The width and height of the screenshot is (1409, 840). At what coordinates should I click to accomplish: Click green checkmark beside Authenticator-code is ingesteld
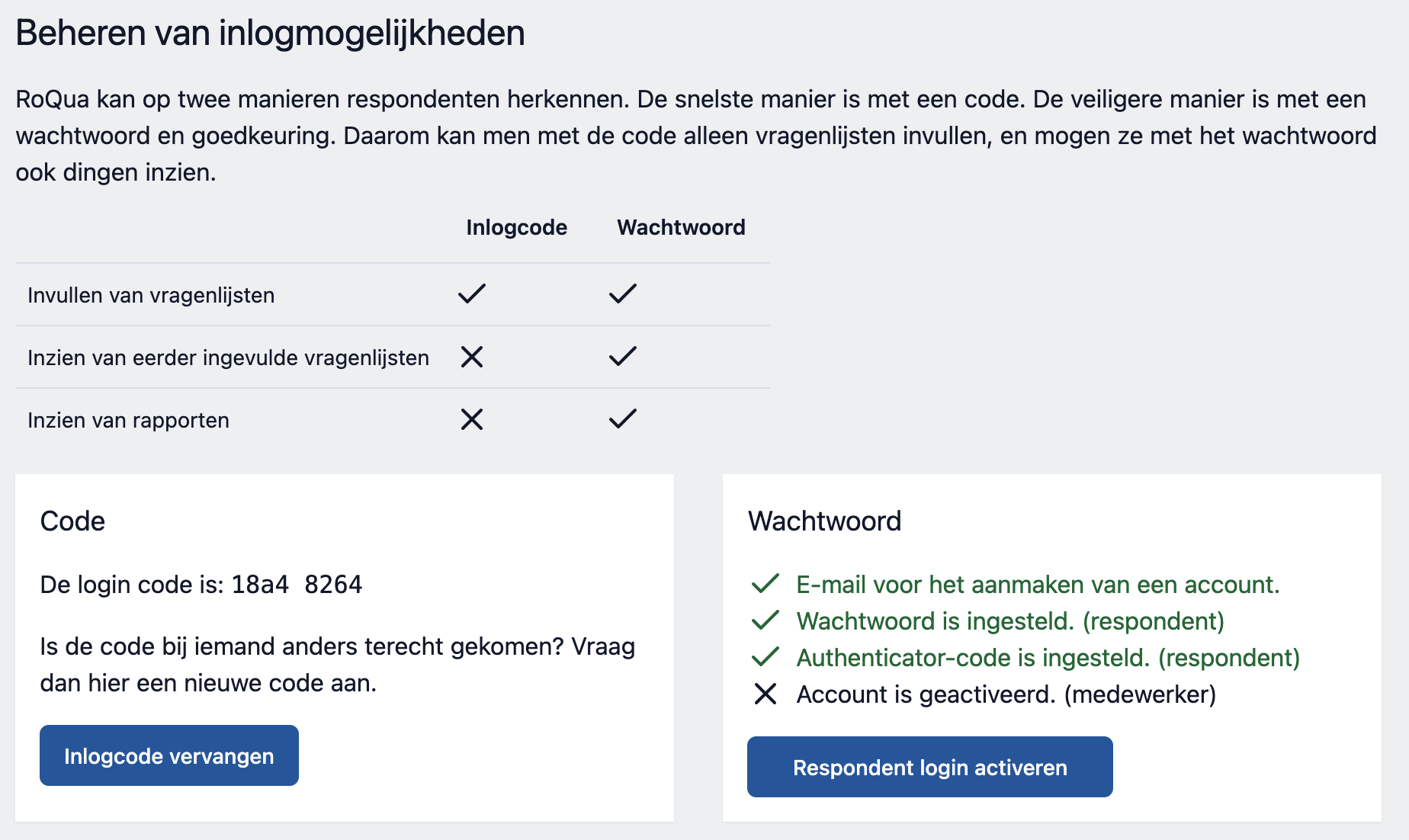tap(765, 657)
